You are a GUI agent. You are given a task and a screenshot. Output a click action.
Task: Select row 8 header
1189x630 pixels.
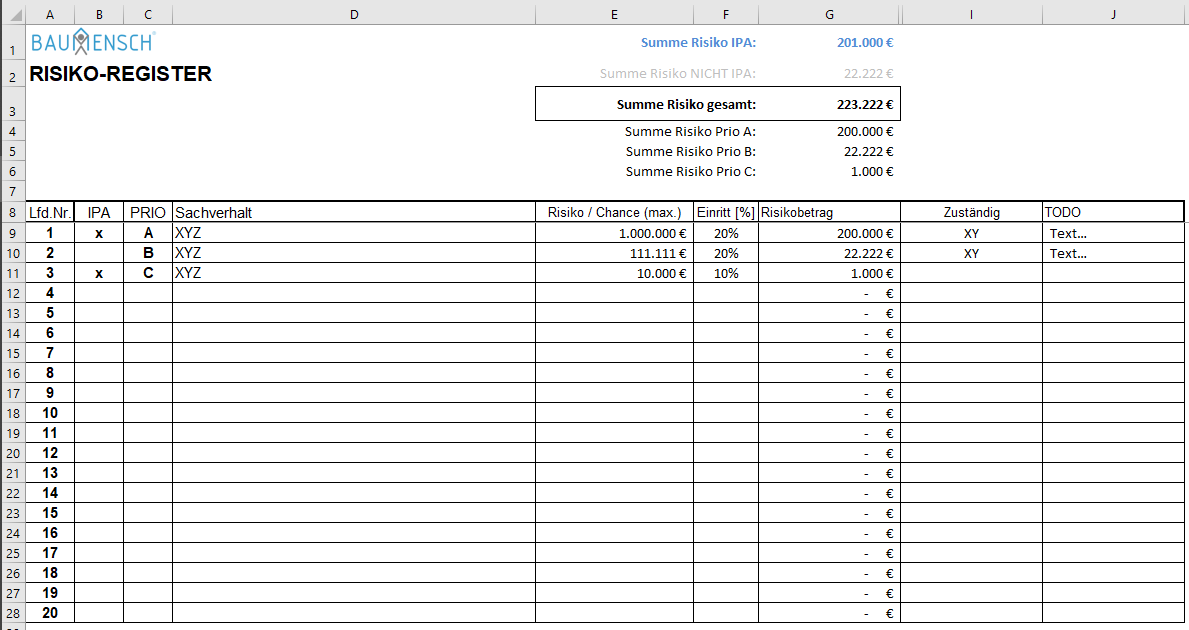click(12, 212)
